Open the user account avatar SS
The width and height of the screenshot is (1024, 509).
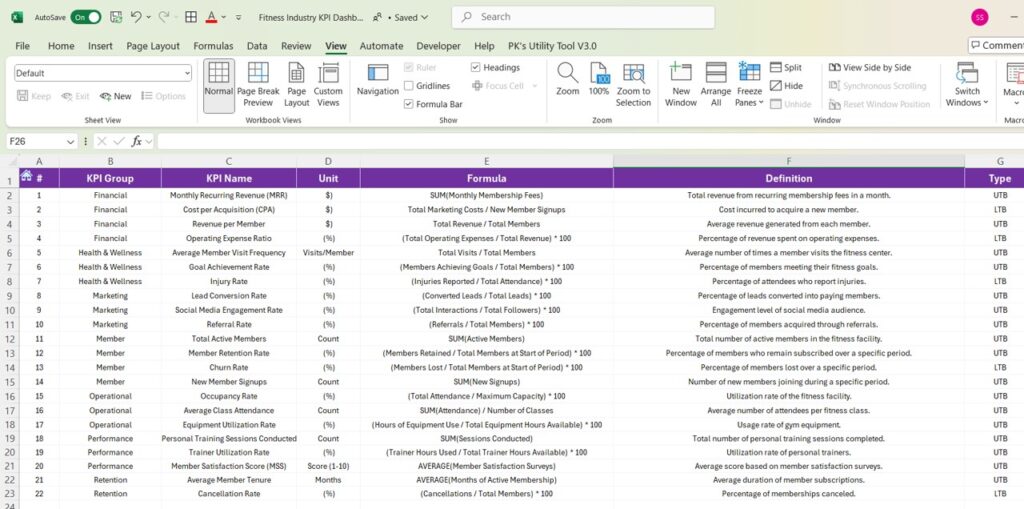(x=979, y=18)
